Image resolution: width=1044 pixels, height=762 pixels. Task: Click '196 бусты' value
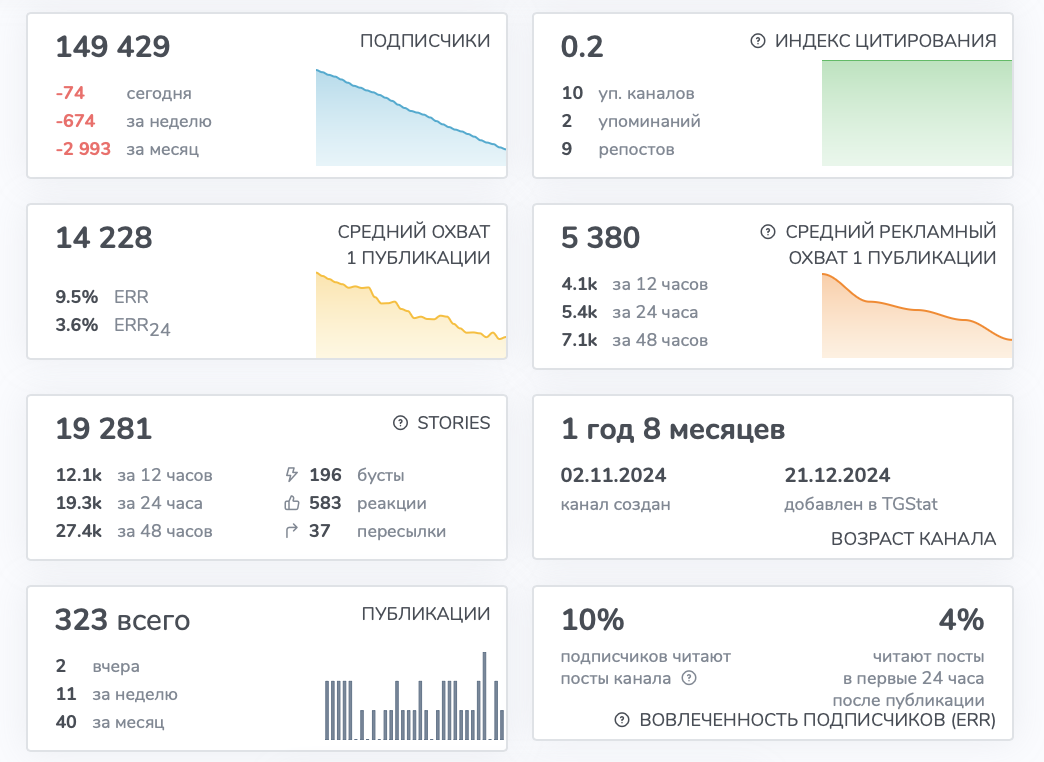pos(357,475)
